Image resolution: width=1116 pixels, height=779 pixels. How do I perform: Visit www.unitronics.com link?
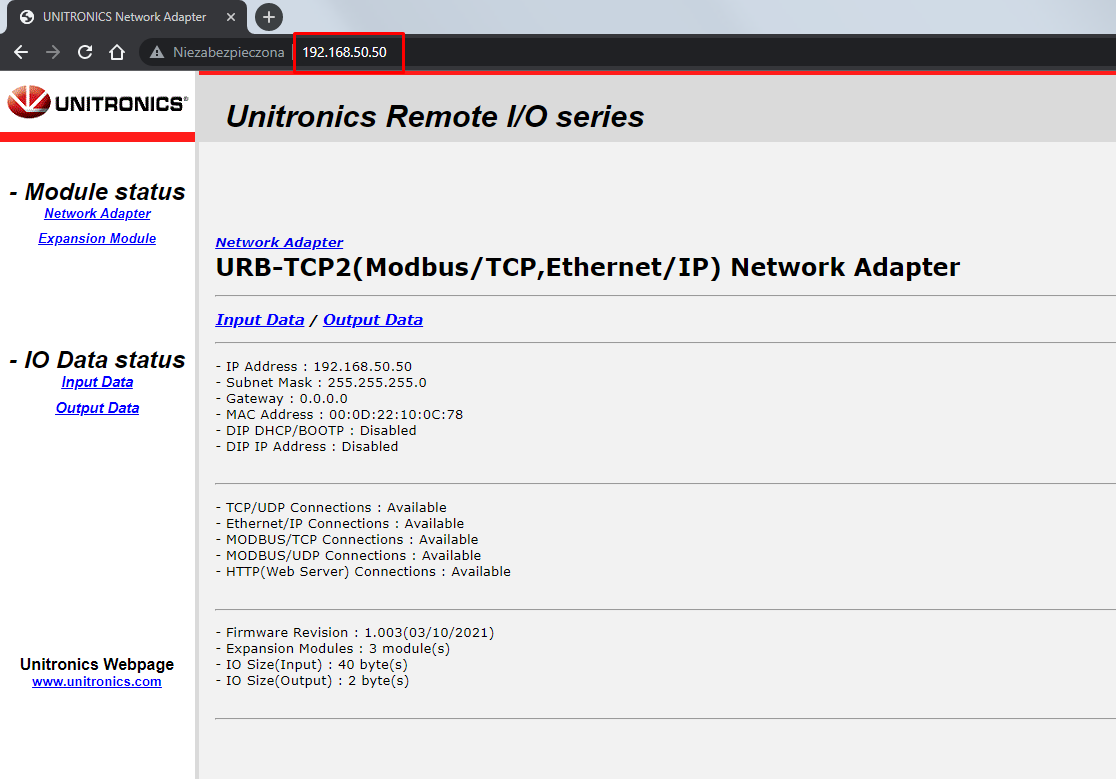[x=97, y=682]
